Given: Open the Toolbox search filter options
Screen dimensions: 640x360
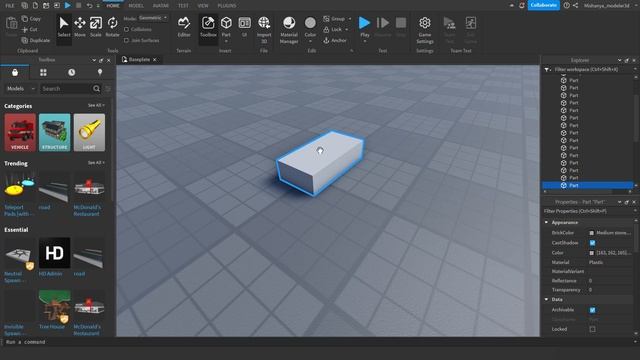Looking at the screenshot, I should [108, 89].
